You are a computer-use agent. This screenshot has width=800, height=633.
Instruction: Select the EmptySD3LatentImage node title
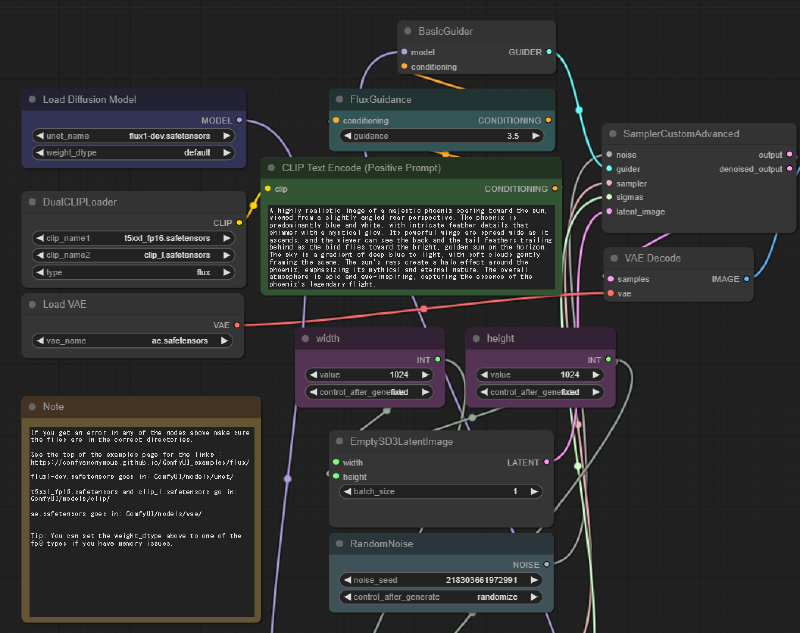[x=402, y=442]
